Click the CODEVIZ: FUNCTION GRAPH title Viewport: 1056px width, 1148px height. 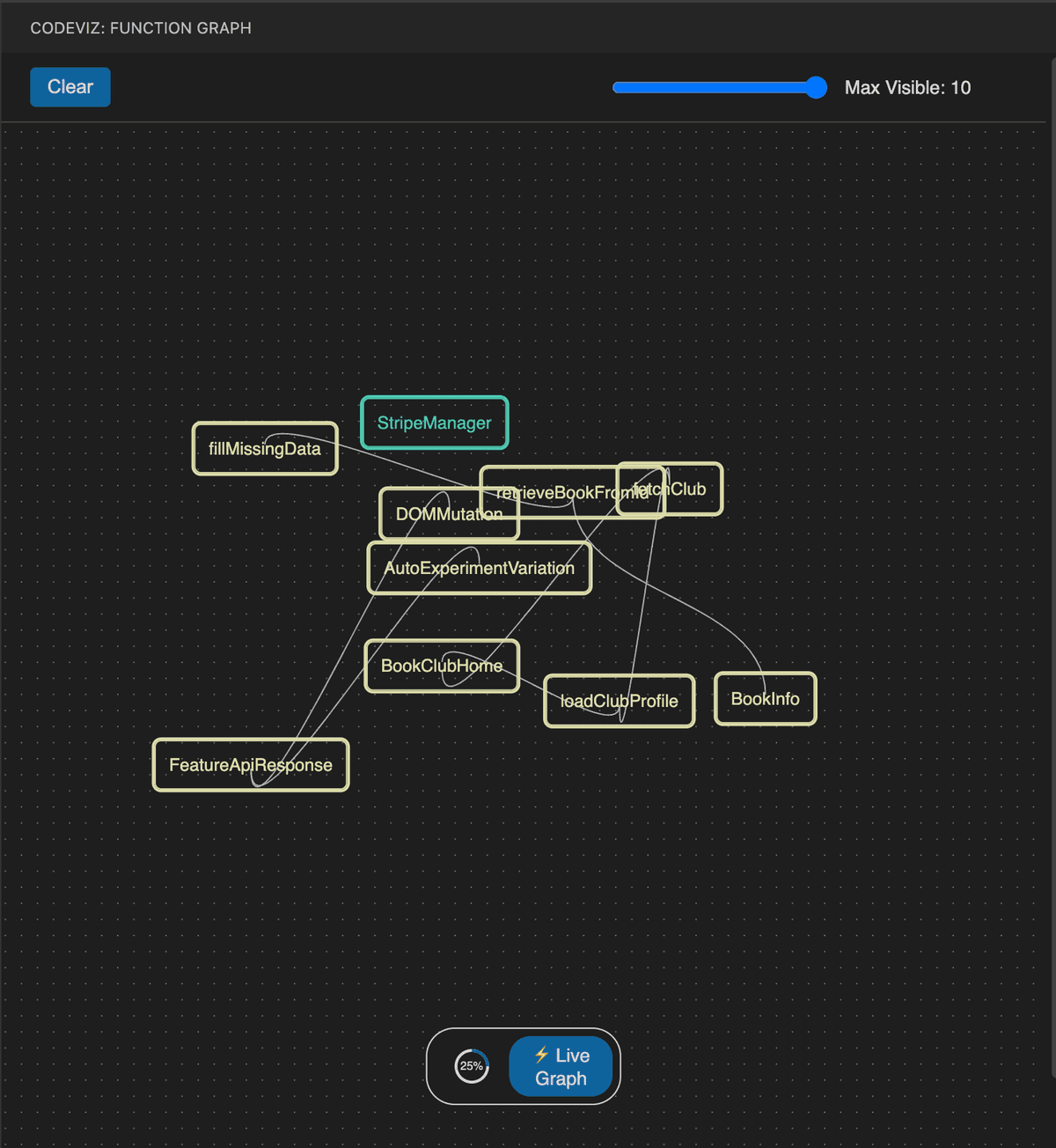(141, 28)
